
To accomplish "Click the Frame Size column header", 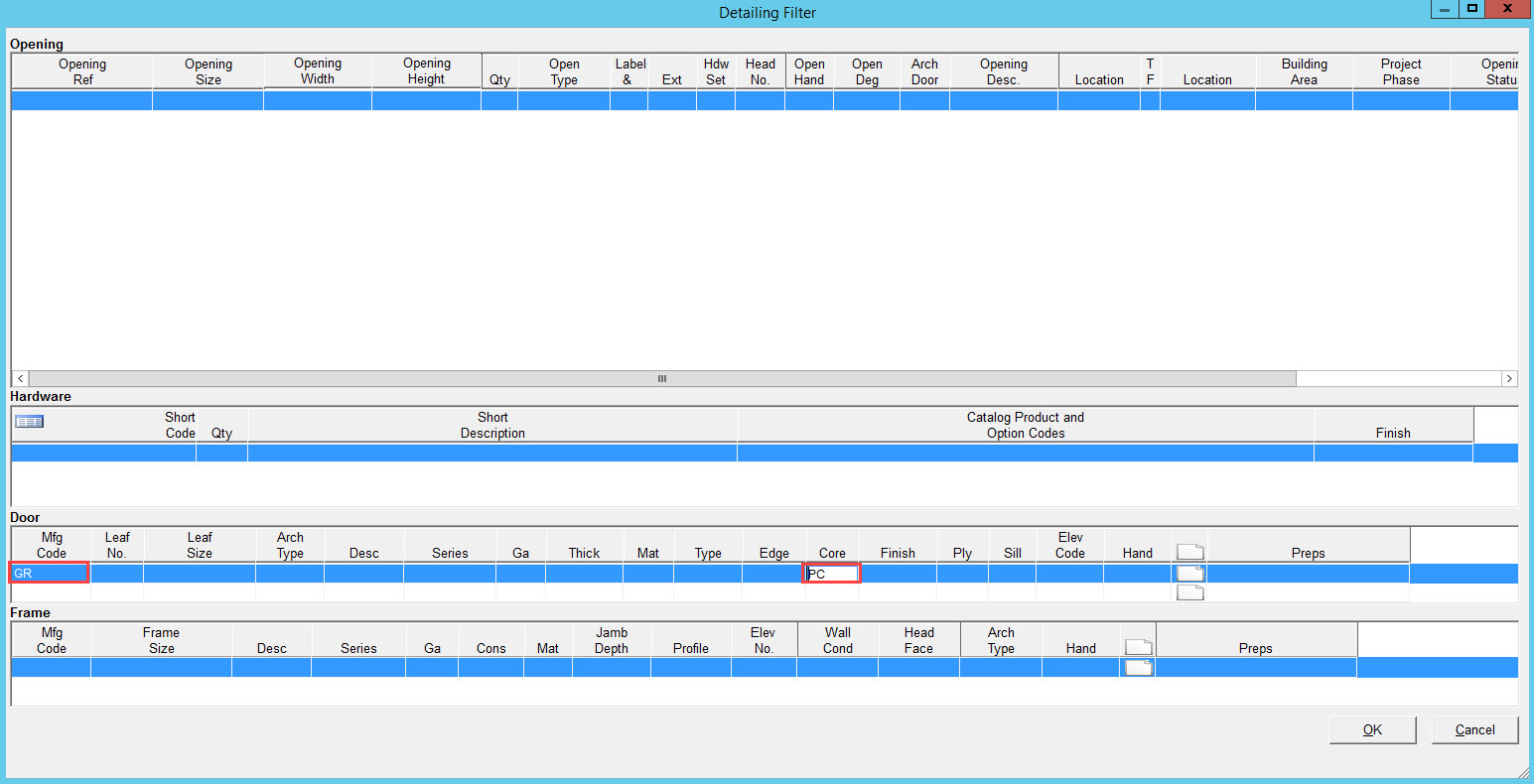I will pyautogui.click(x=161, y=640).
